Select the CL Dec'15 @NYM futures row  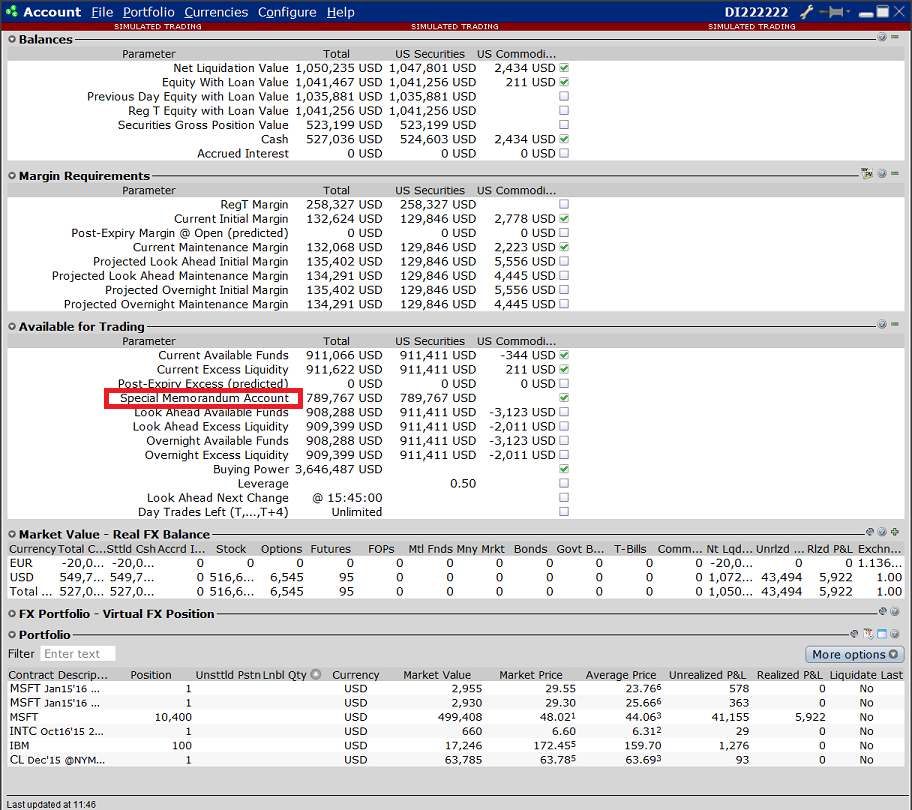click(456, 760)
